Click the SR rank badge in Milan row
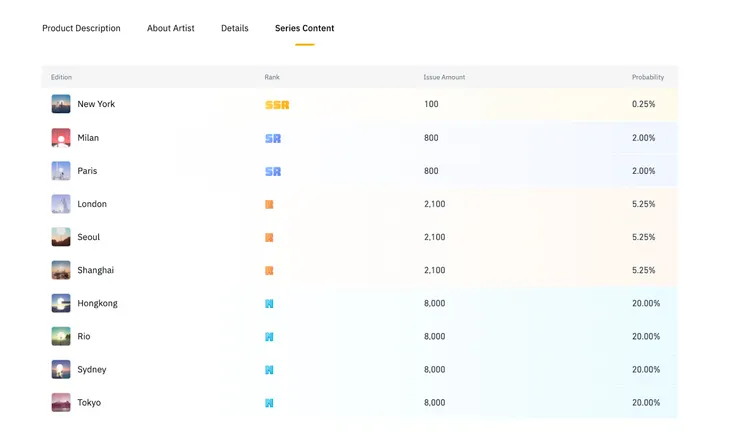Screen dimensions: 740x445 coord(273,138)
